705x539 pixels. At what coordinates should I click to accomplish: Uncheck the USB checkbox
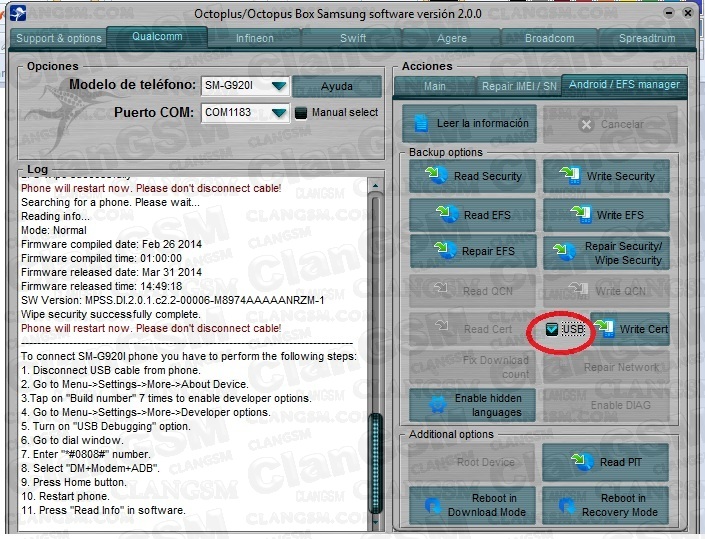tap(552, 329)
